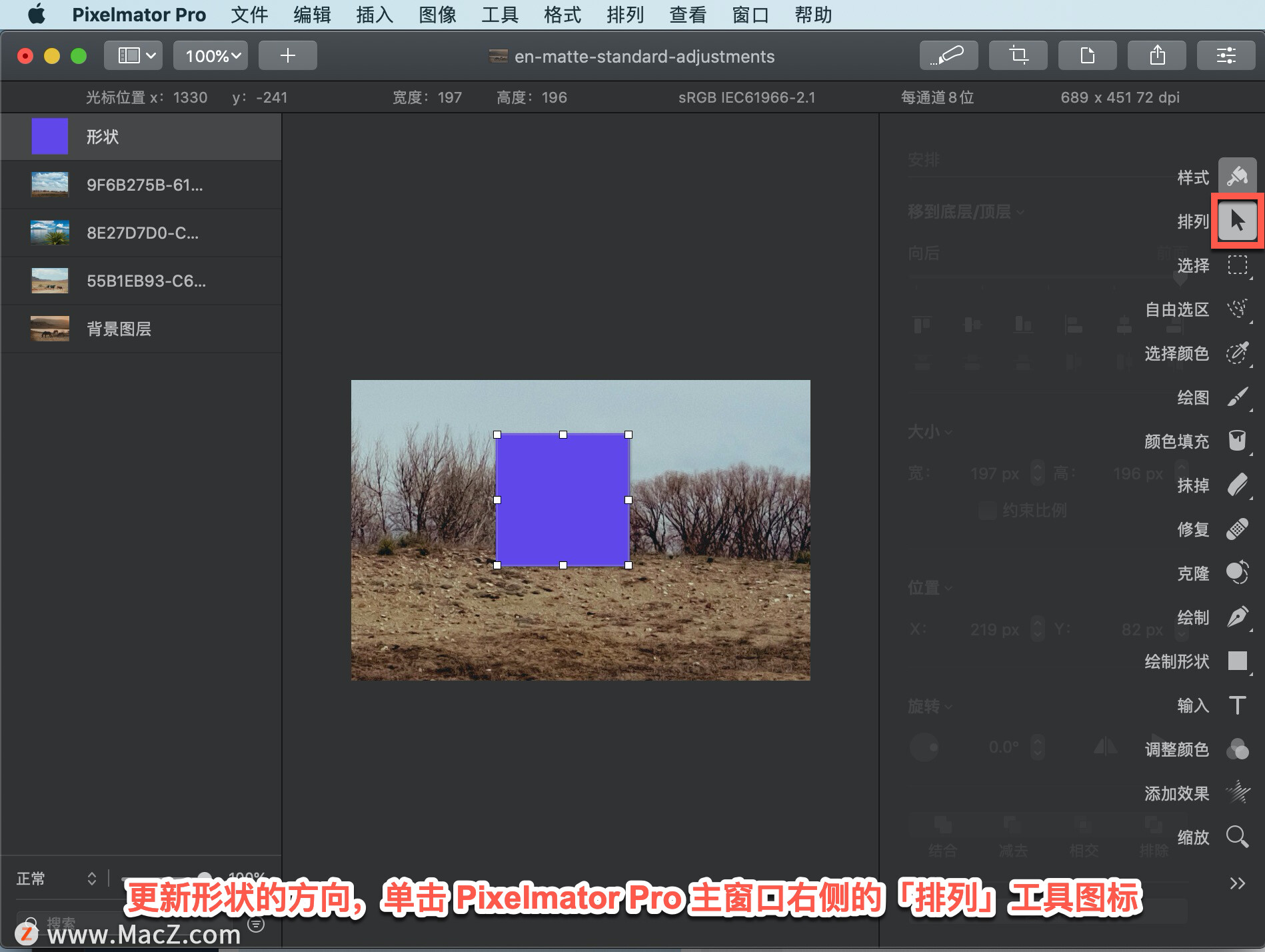Select the Adjust Colors tool
1265x952 pixels.
click(x=1237, y=749)
